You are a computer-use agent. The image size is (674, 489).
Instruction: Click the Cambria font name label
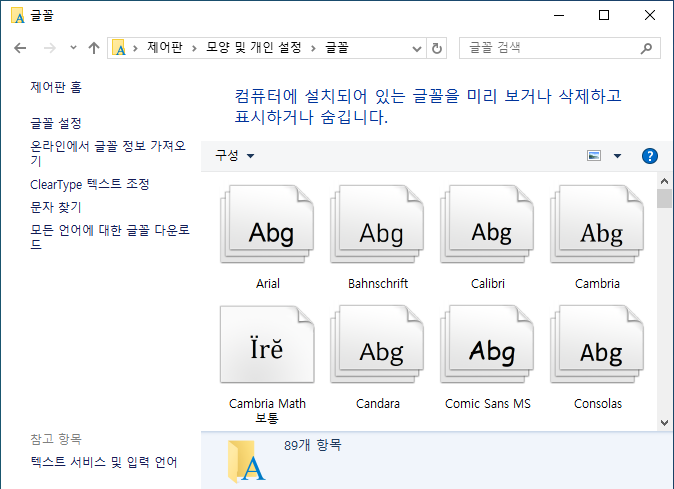point(597,284)
